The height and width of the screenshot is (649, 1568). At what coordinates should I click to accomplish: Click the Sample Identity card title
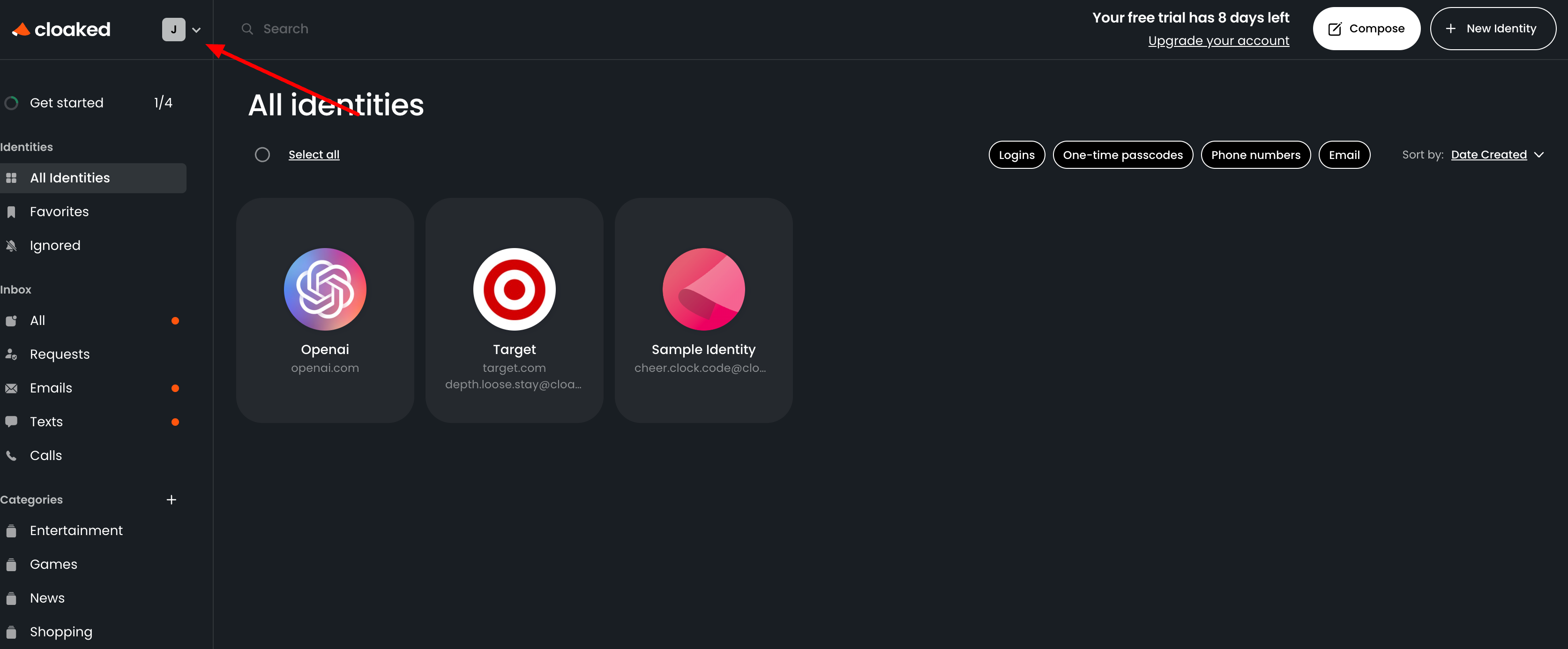tap(704, 349)
